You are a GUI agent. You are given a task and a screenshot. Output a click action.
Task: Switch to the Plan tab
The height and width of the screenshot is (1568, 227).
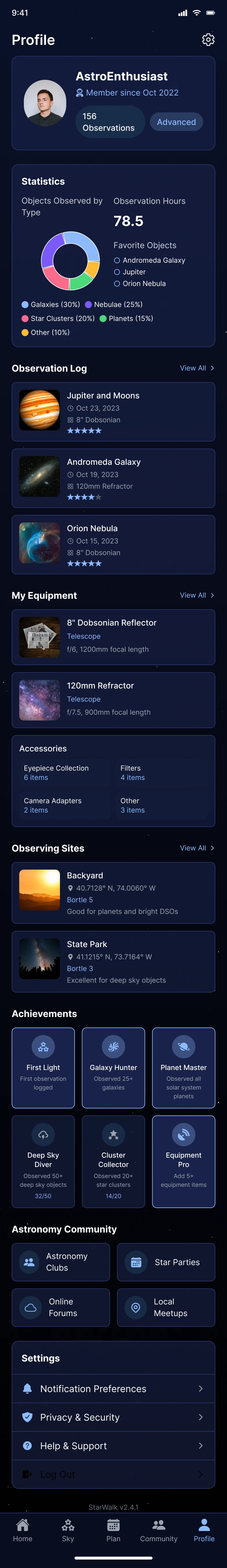(x=113, y=1529)
